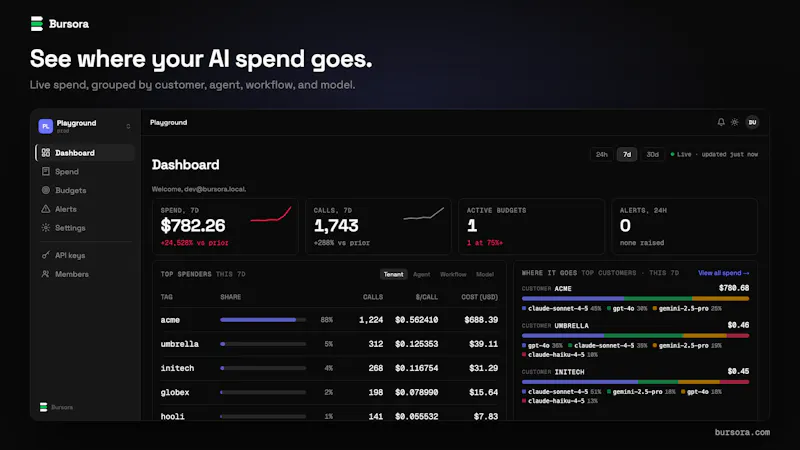Image resolution: width=800 pixels, height=450 pixels.
Task: Click the Alerts triangle icon
Action: click(x=46, y=209)
